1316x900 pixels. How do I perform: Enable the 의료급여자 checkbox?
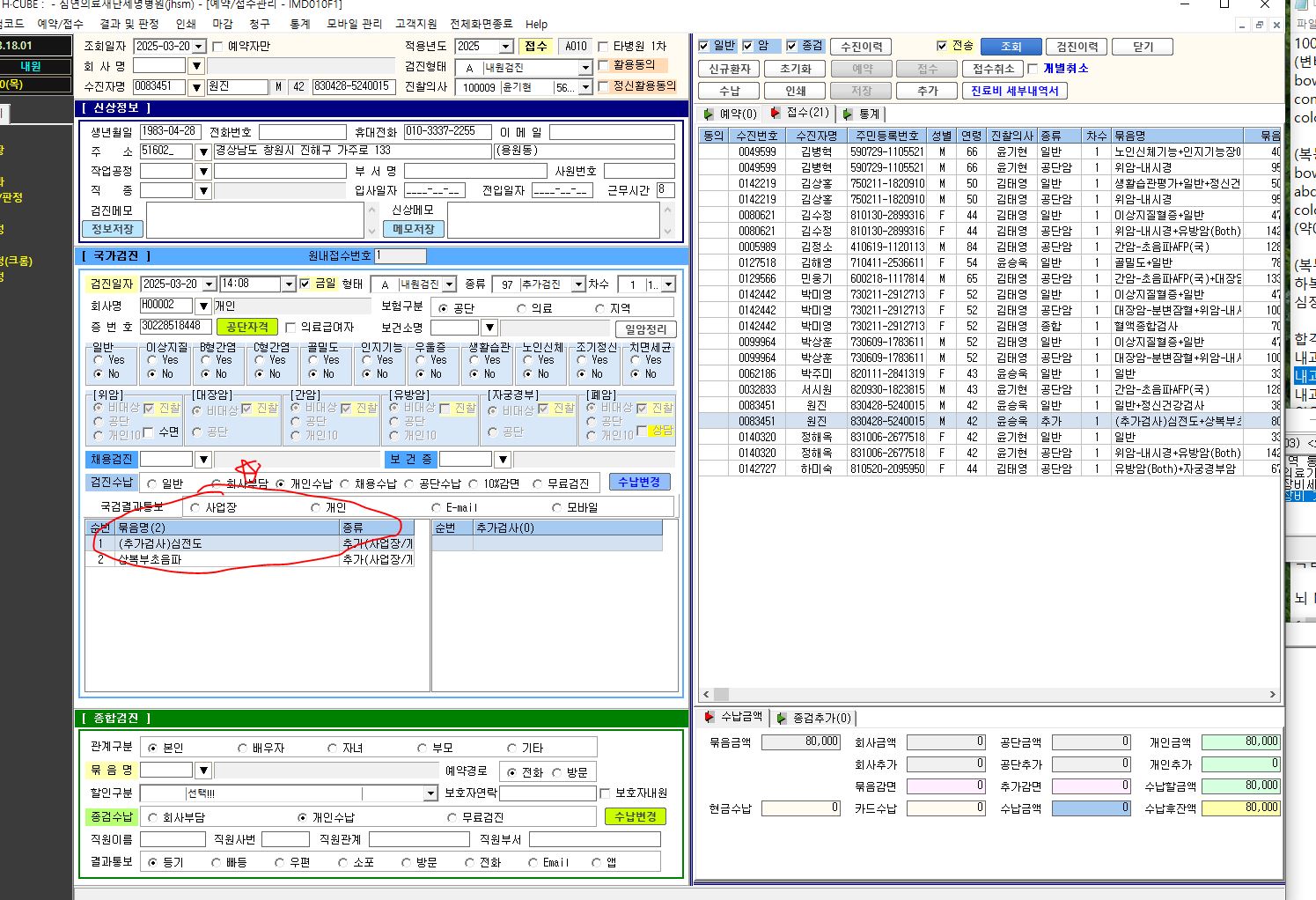point(290,328)
